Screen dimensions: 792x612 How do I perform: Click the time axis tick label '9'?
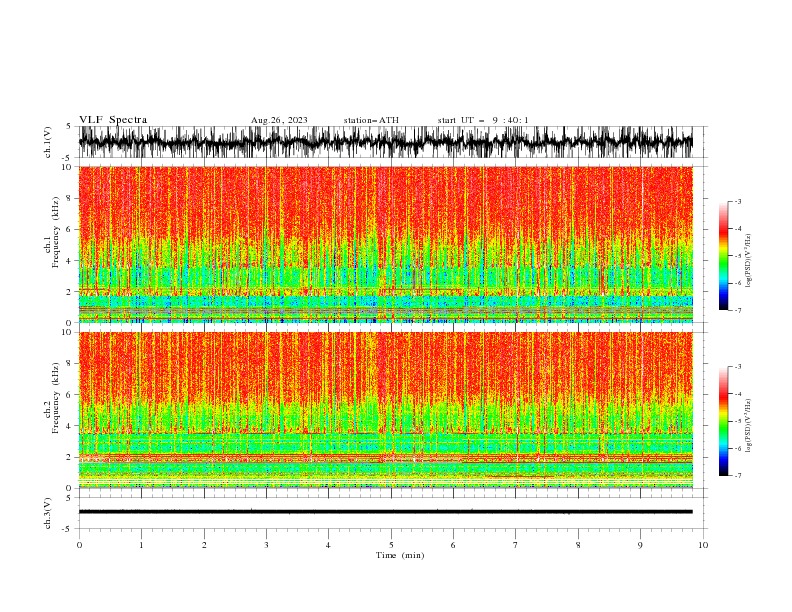640,545
